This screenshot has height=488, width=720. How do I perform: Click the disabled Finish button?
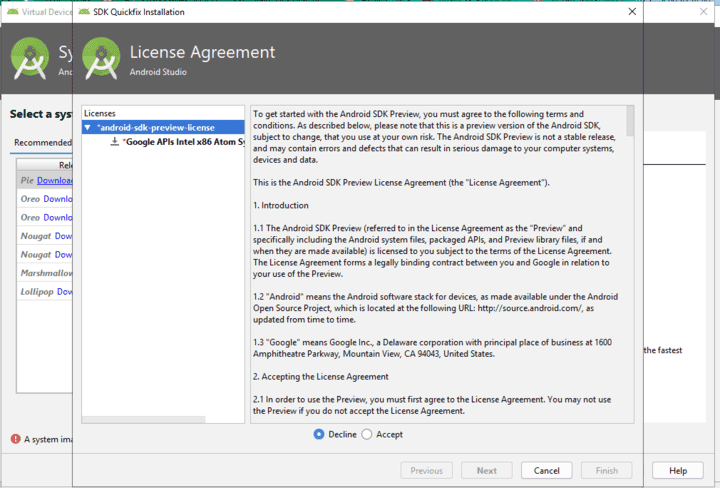click(607, 471)
